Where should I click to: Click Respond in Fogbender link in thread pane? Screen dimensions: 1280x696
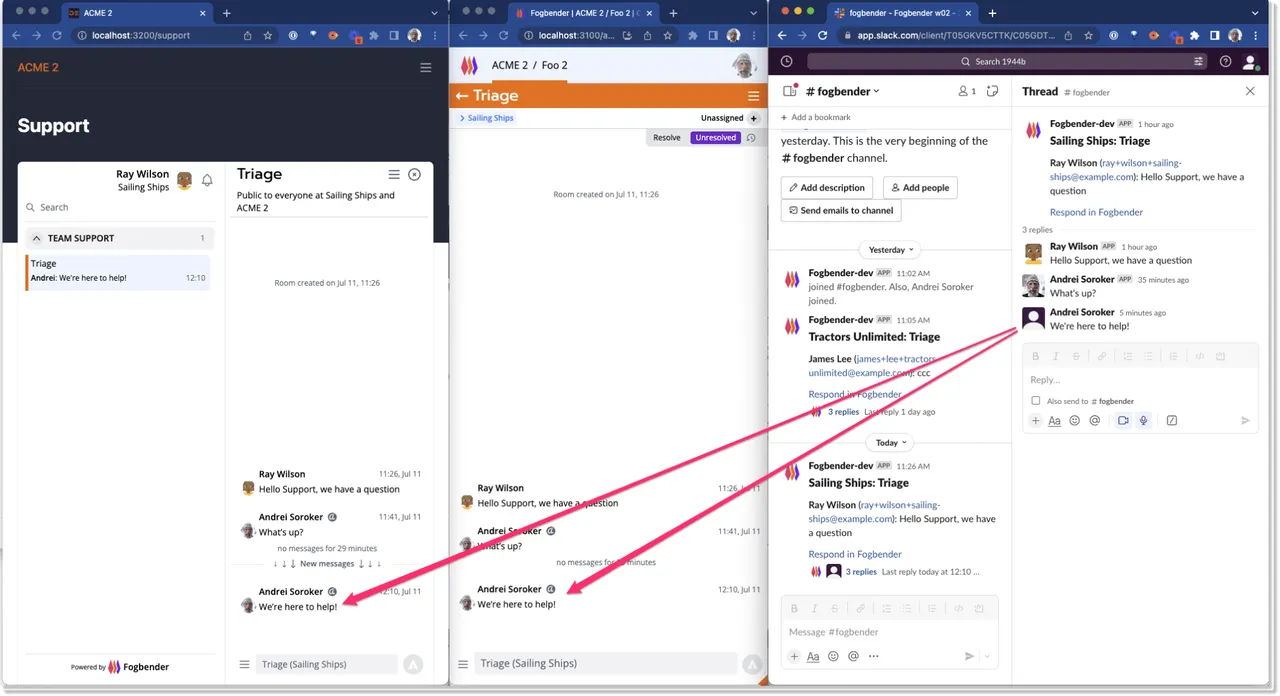click(x=1096, y=212)
